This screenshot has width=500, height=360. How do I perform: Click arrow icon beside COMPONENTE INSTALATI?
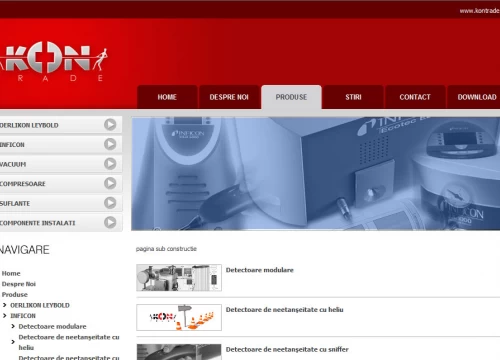[110, 222]
